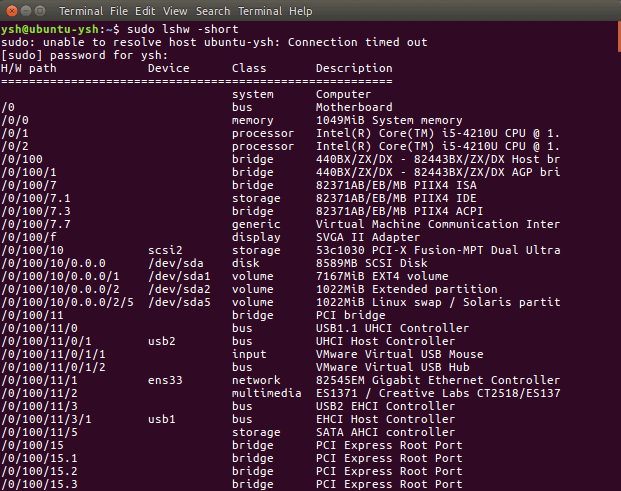Minimize the terminal window

tap(26, 11)
